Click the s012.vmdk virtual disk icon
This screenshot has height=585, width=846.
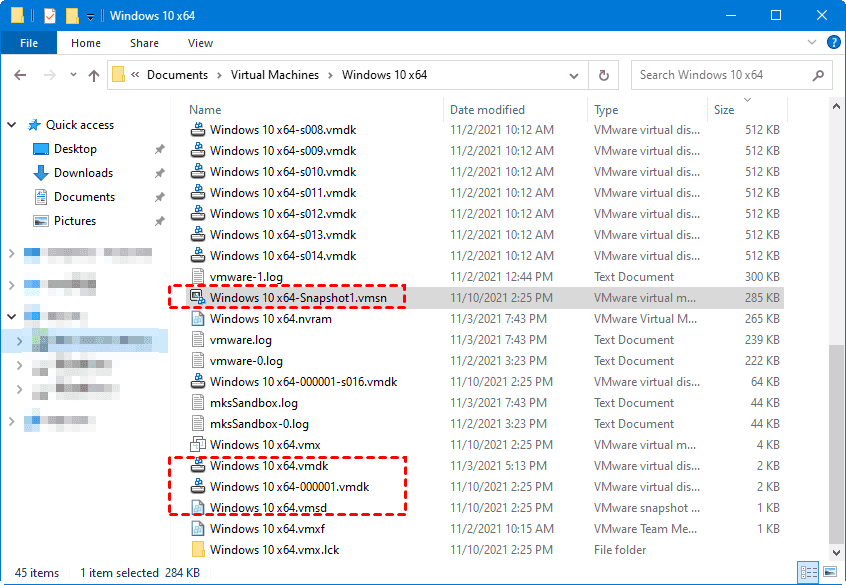click(198, 214)
